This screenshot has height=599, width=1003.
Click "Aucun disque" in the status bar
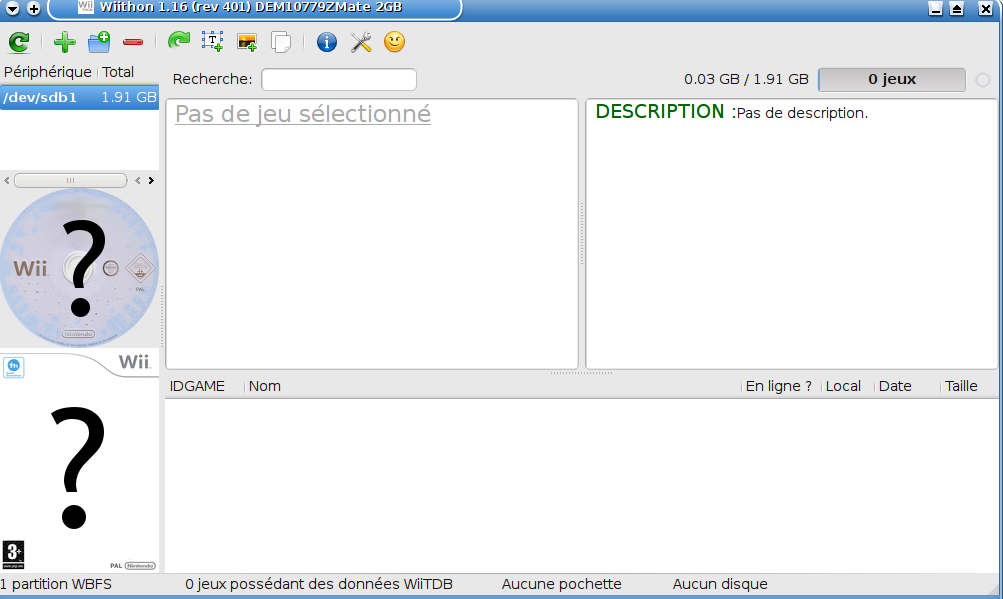pos(720,584)
